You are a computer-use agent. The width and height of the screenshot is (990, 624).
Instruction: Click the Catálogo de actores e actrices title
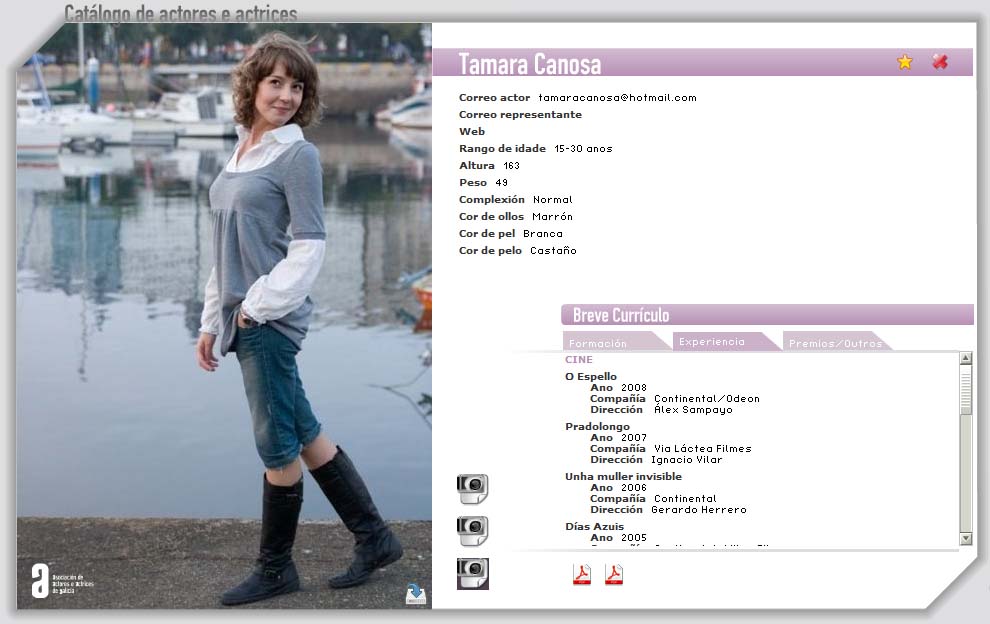pyautogui.click(x=181, y=13)
